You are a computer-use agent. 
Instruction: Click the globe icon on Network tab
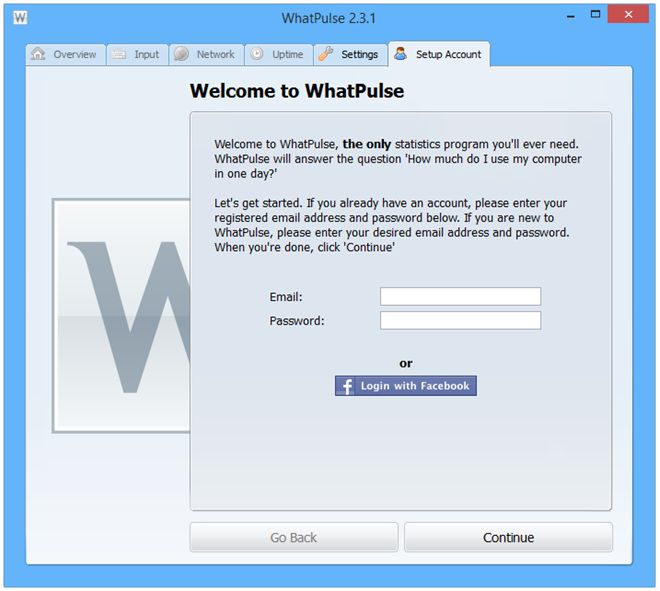181,54
